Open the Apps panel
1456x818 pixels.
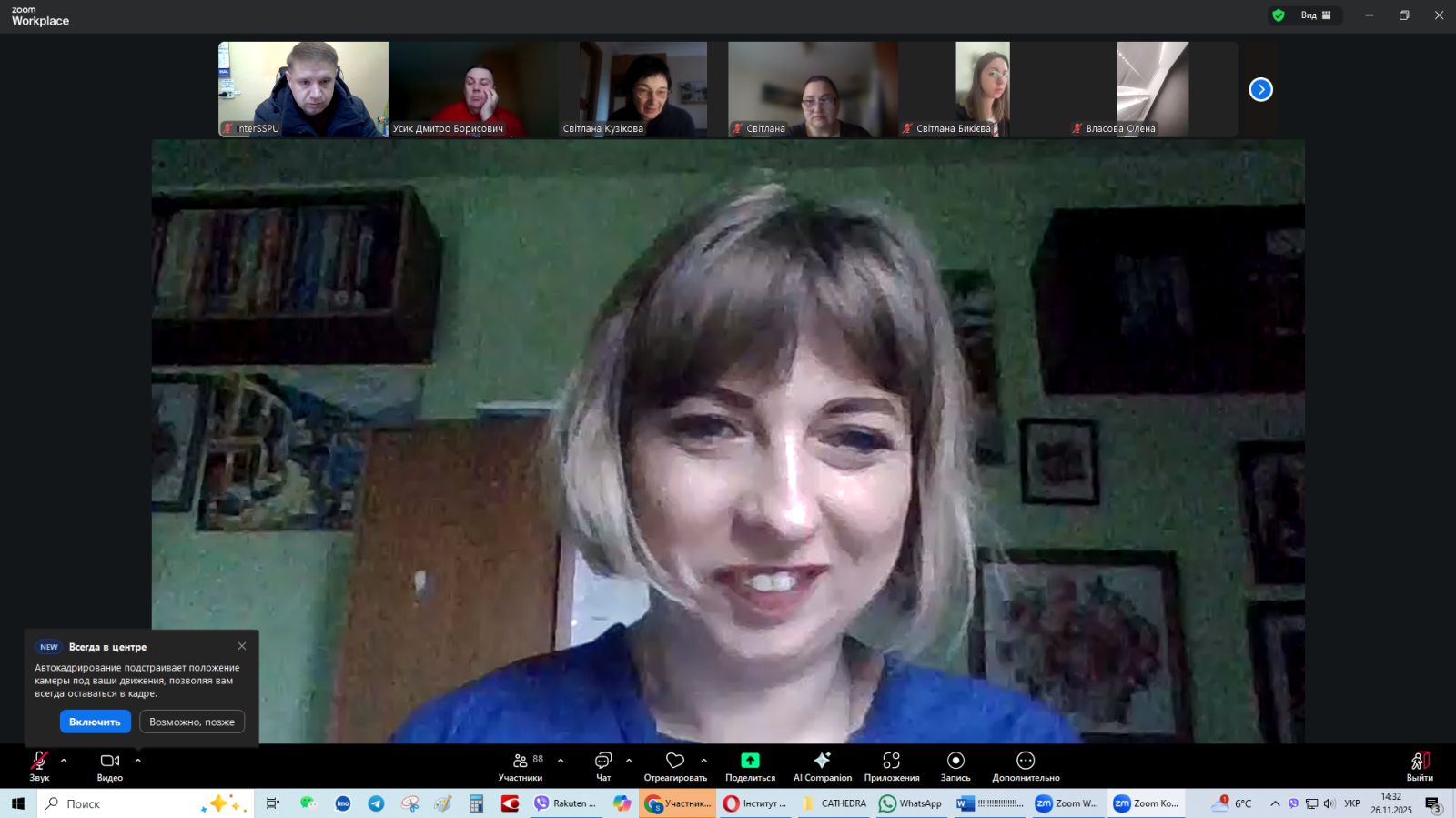tap(891, 761)
